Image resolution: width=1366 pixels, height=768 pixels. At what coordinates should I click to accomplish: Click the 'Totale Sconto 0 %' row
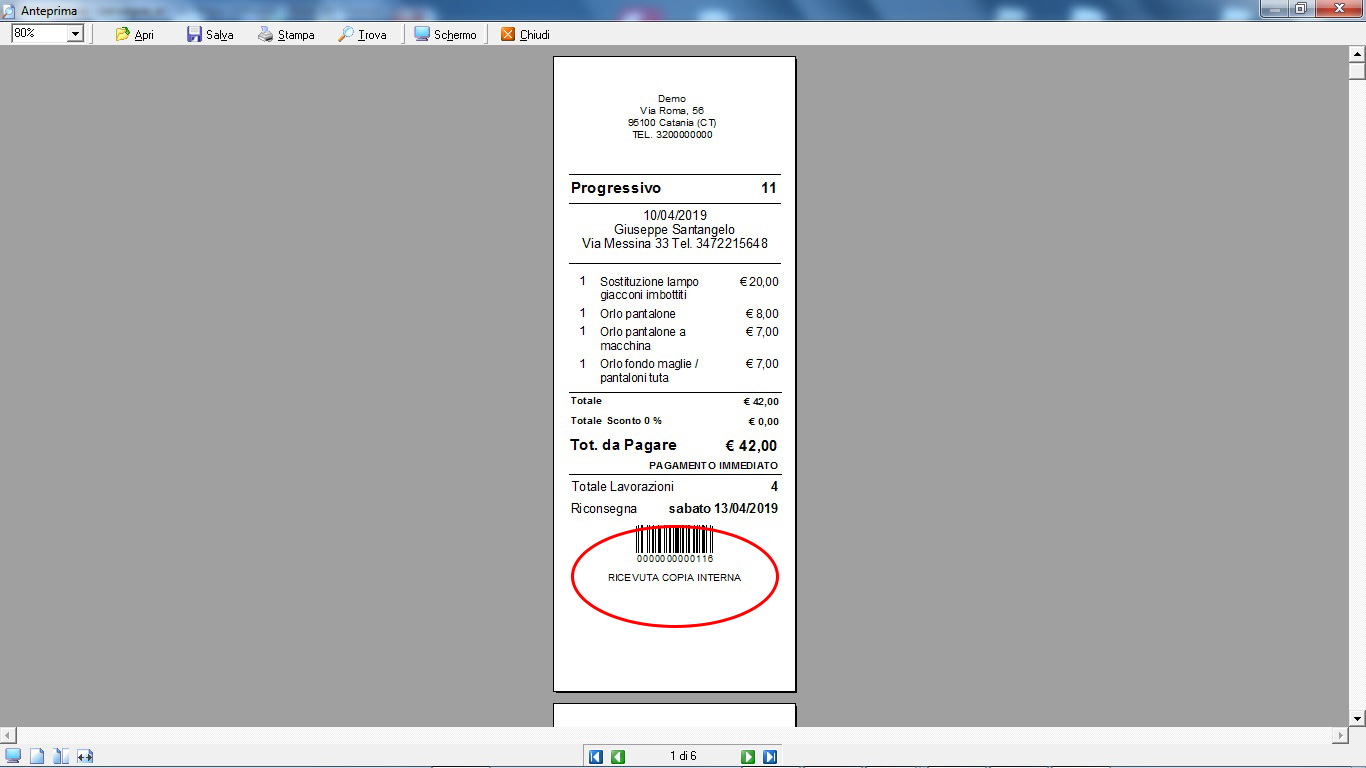[675, 421]
